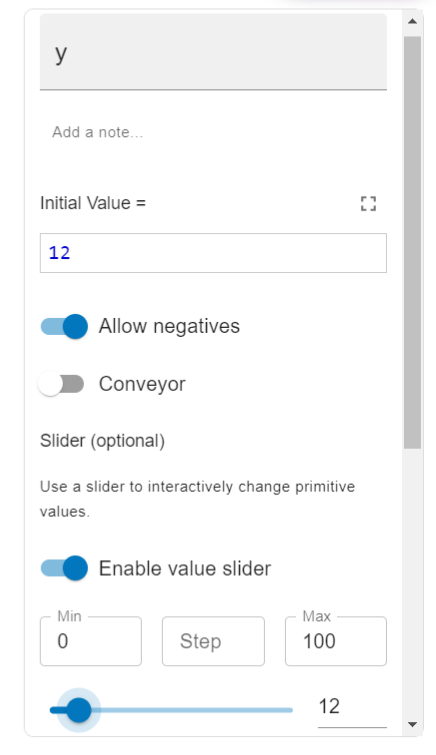Viewport: 436px width, 755px height.
Task: Click the Max field showing 100
Action: tap(336, 641)
